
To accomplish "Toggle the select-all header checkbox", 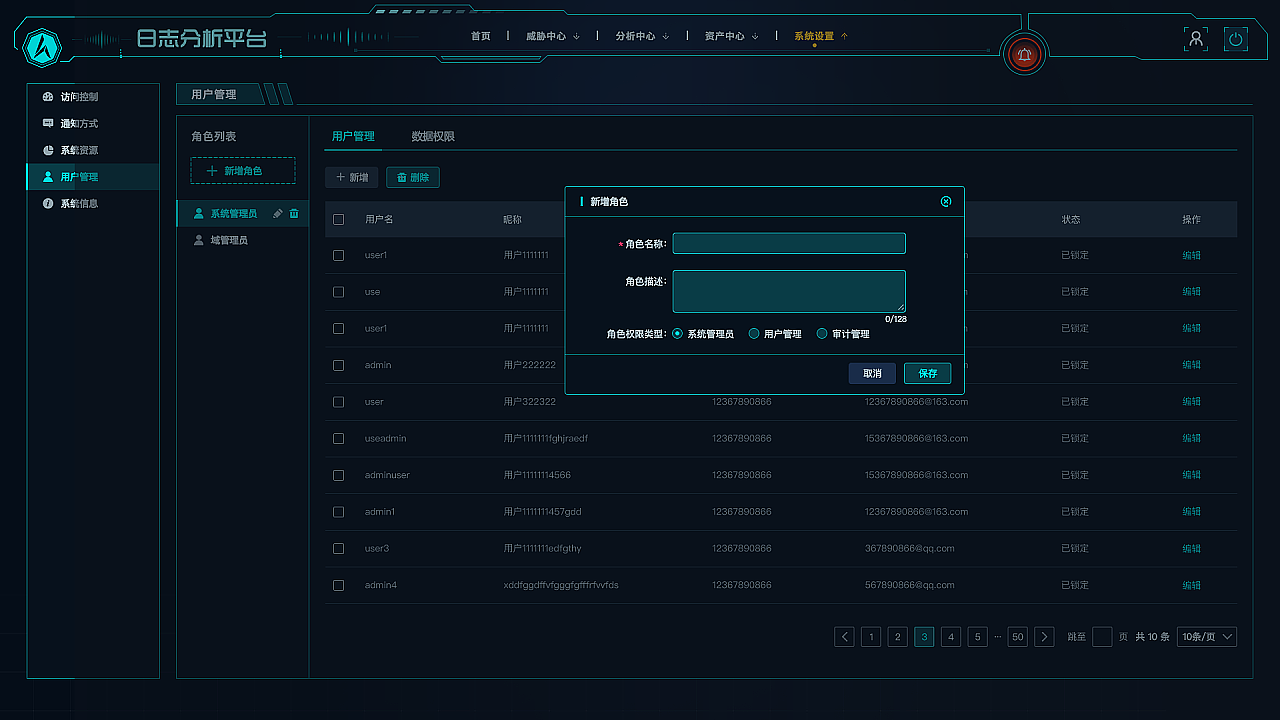I will (x=338, y=219).
